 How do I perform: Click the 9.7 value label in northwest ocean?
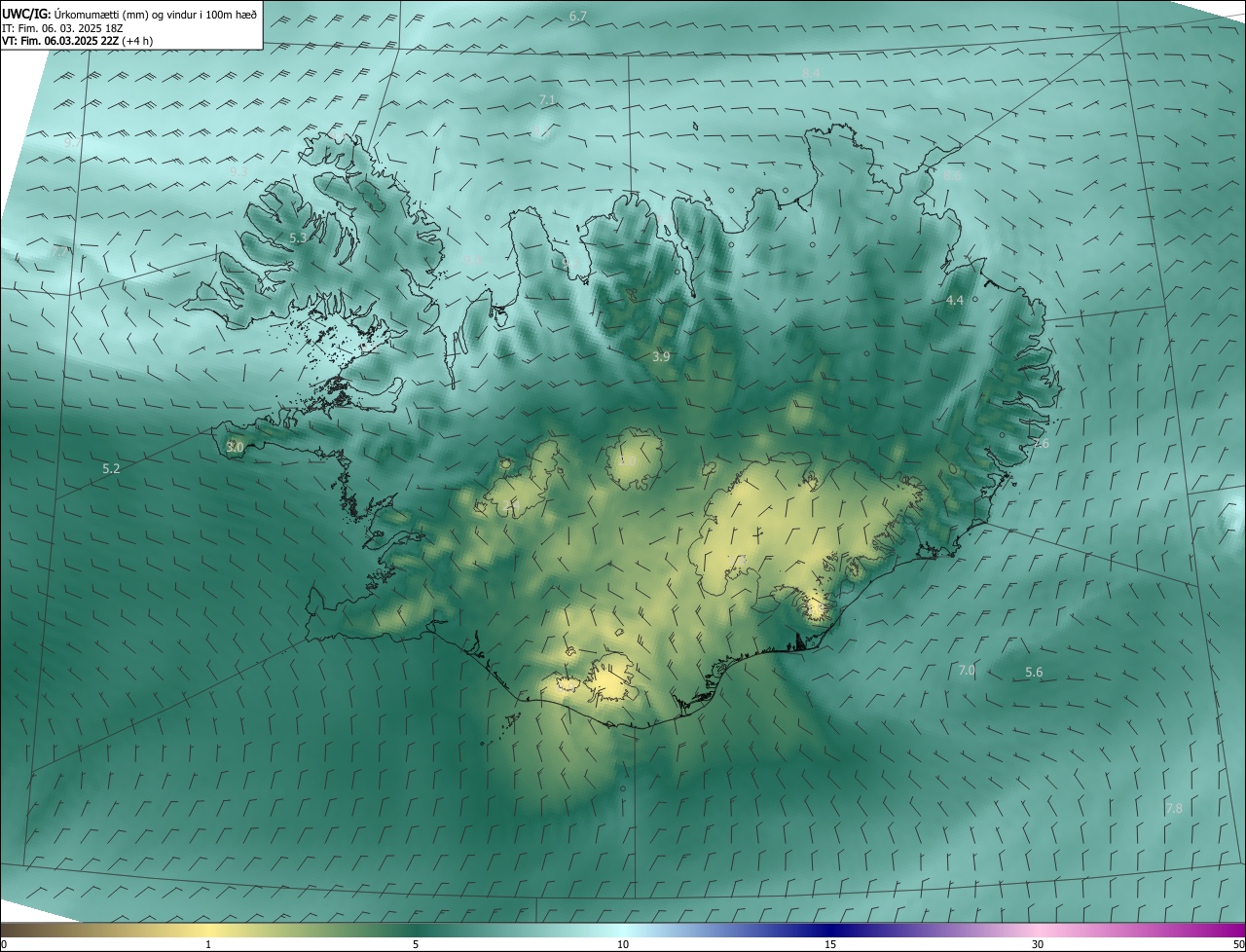coord(72,142)
